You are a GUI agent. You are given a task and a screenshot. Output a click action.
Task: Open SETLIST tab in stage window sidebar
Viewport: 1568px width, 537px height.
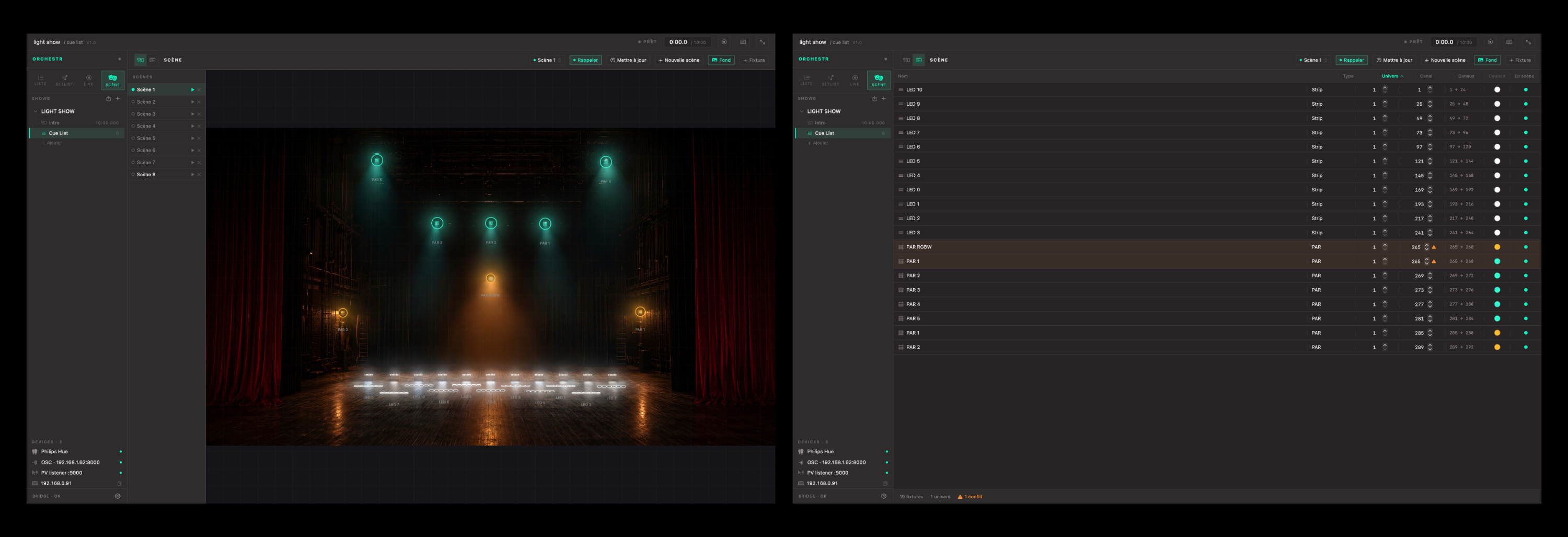coord(64,80)
